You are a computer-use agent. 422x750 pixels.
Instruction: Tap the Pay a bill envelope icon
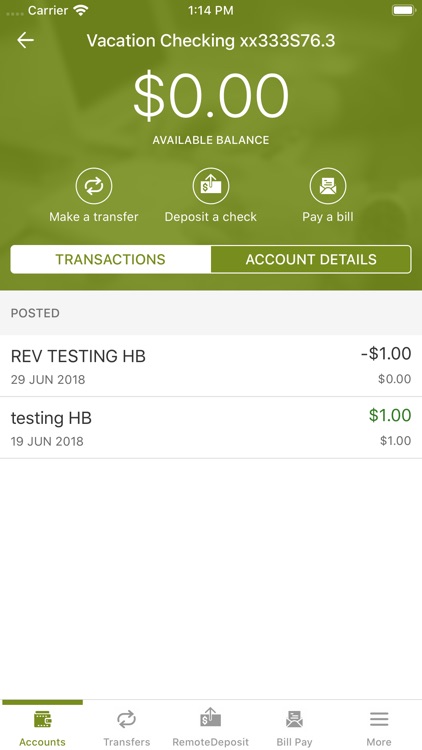(328, 186)
